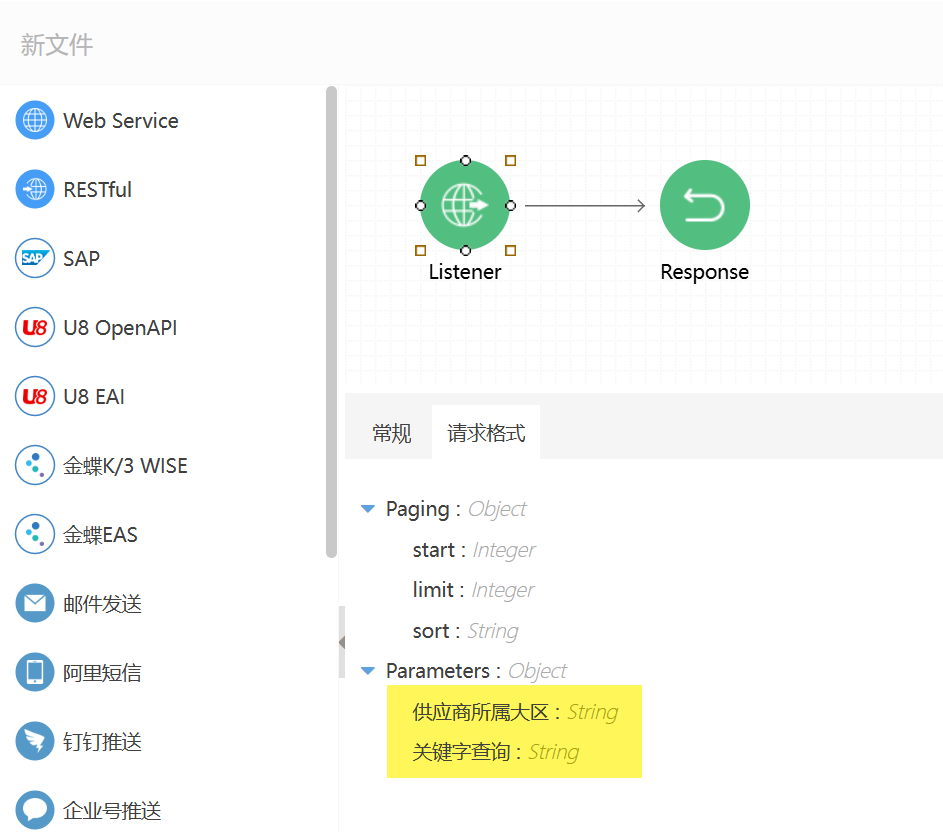The width and height of the screenshot is (943, 832).
Task: Open the SAP connector
Action: [34, 258]
